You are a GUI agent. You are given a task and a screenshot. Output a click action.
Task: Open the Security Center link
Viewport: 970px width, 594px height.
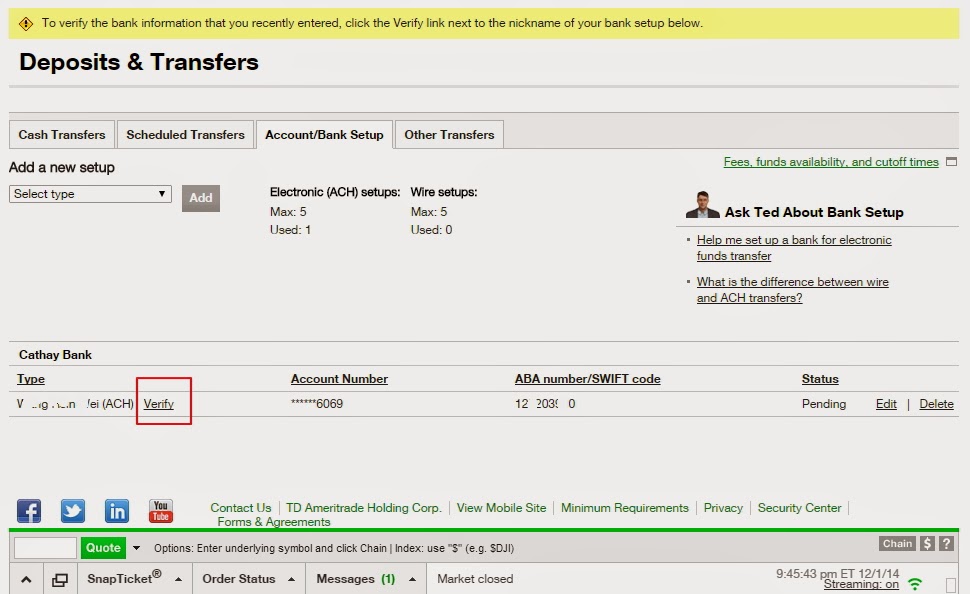click(799, 507)
